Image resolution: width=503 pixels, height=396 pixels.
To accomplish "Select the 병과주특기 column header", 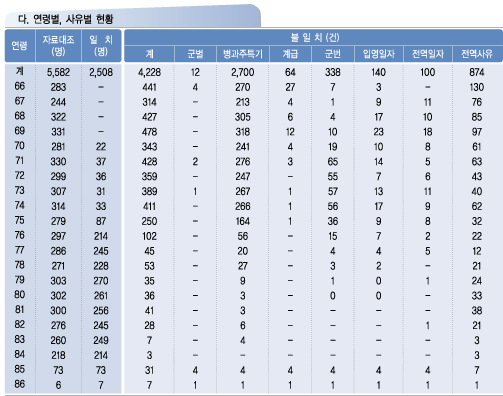I will [x=243, y=54].
